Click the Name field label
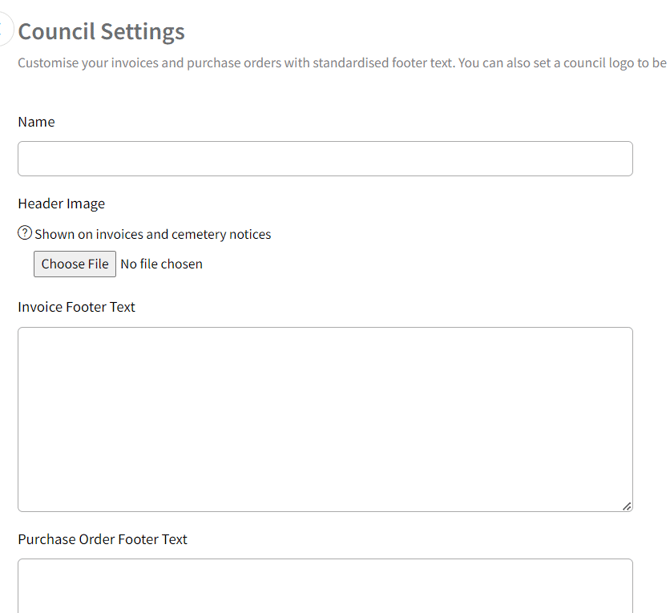670x613 pixels. tap(37, 122)
